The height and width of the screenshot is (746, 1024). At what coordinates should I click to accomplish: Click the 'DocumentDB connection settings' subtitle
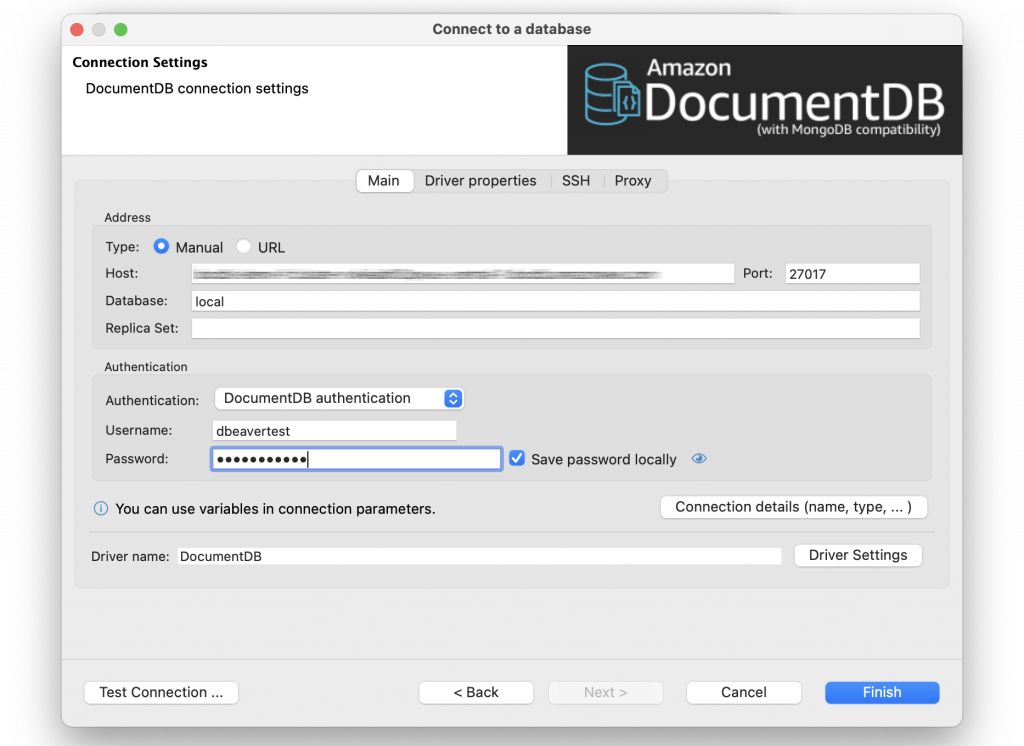coord(197,88)
